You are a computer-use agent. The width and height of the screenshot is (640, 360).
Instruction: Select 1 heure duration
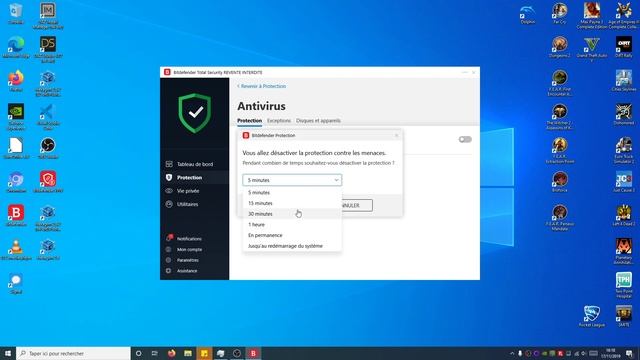click(x=292, y=224)
